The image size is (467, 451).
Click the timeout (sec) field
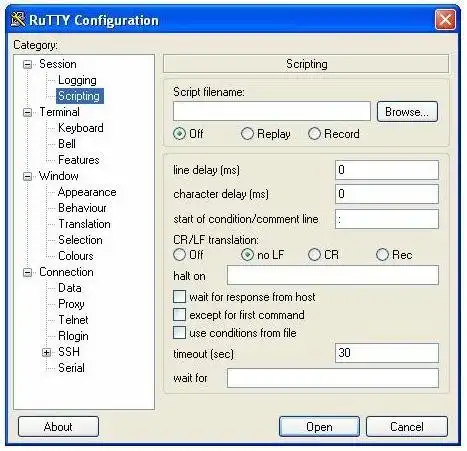387,353
